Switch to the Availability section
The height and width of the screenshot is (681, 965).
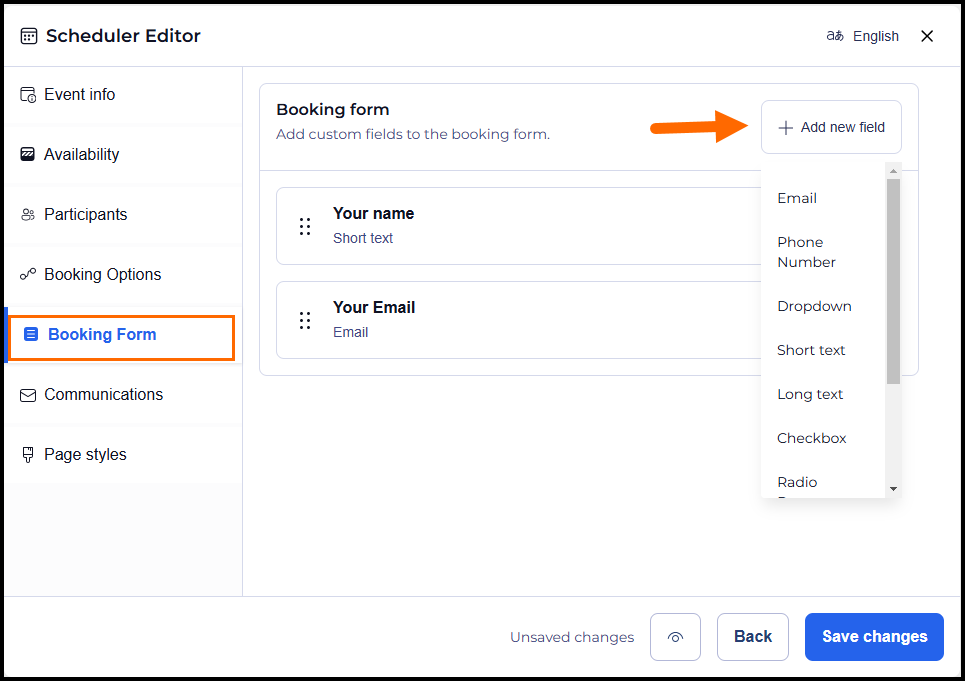(123, 154)
